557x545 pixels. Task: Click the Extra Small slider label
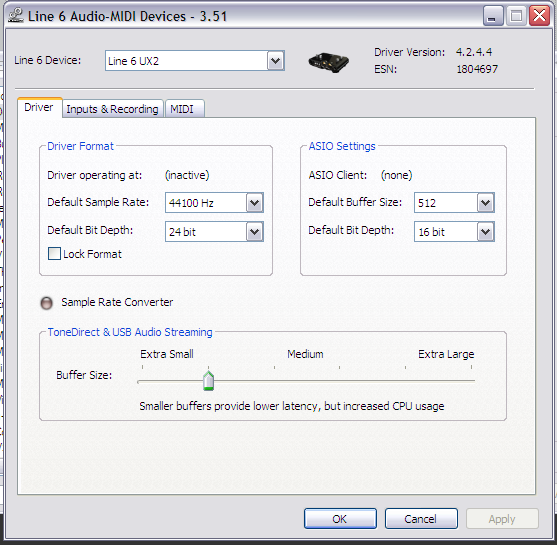click(x=167, y=354)
